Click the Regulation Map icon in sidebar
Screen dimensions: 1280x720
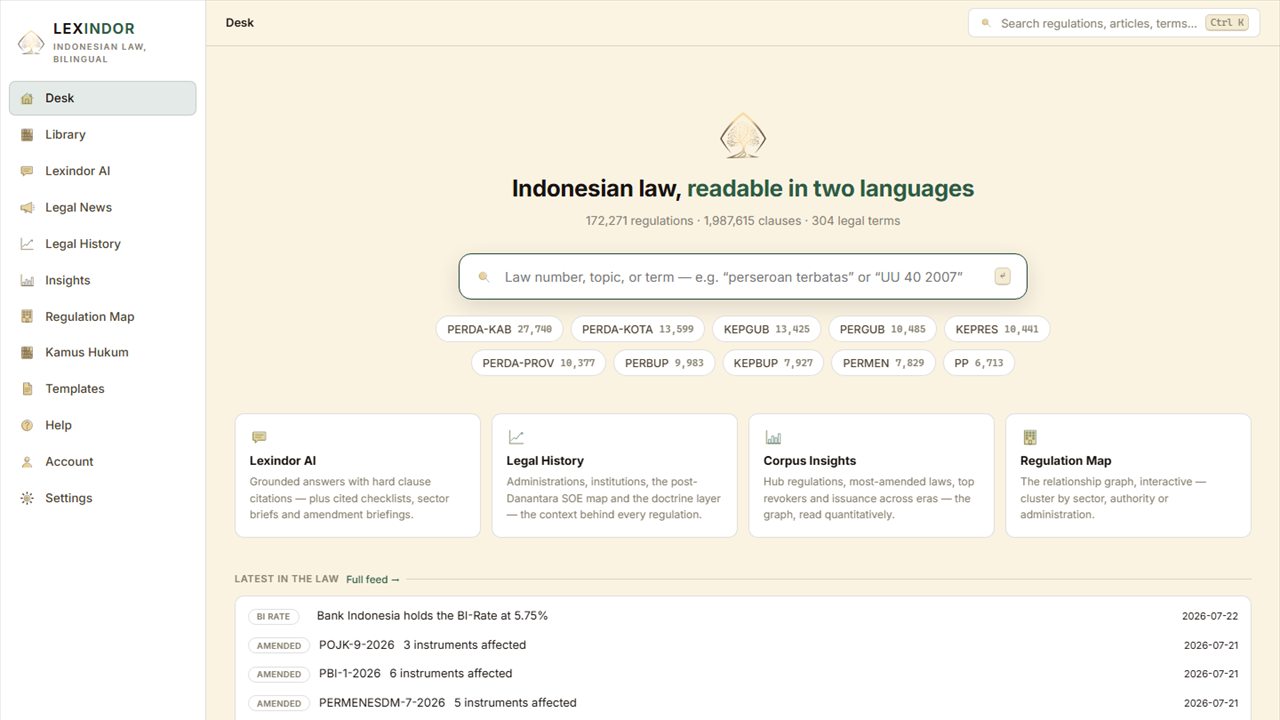tap(27, 316)
